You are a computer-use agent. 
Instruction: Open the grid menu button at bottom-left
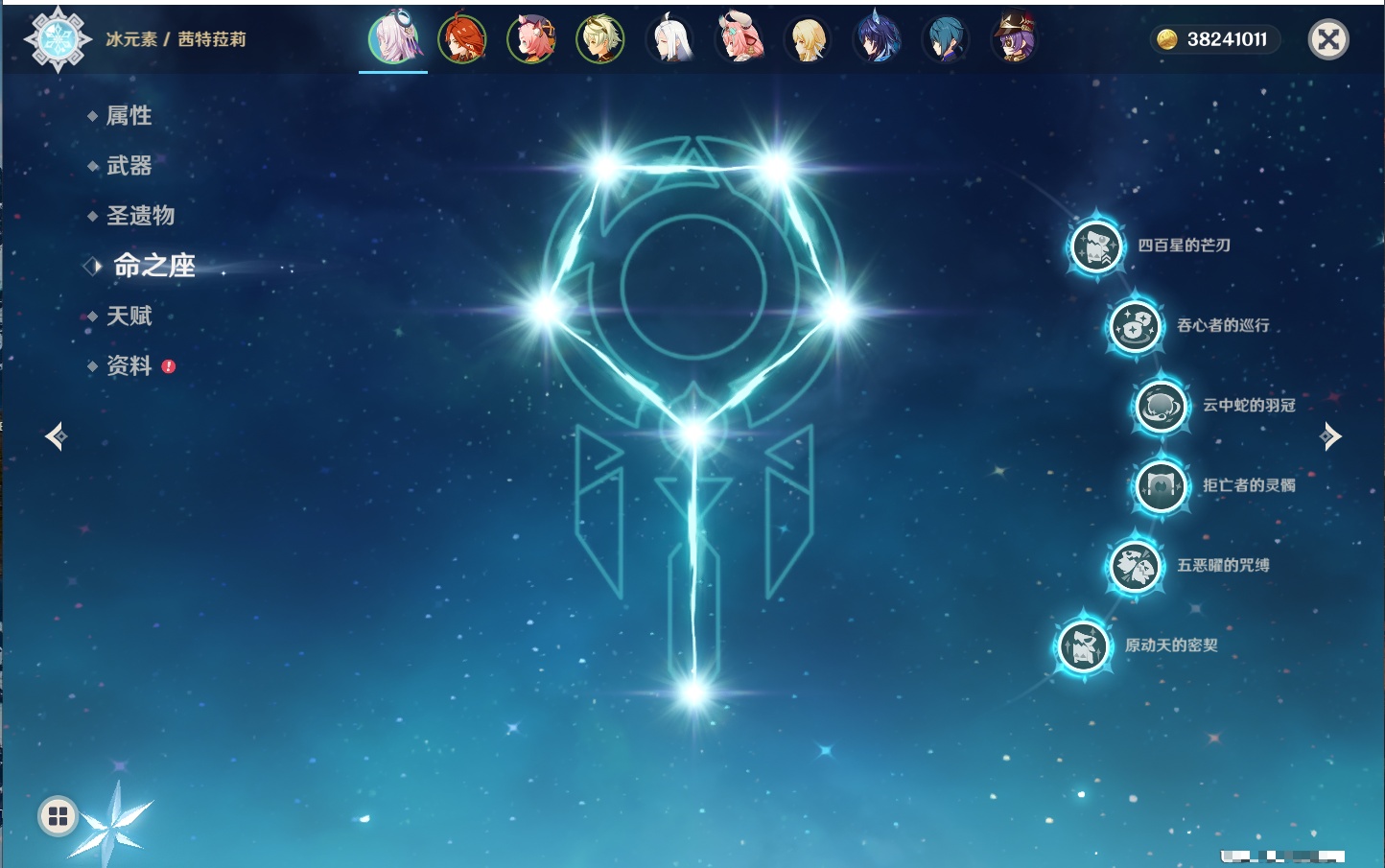pyautogui.click(x=58, y=816)
